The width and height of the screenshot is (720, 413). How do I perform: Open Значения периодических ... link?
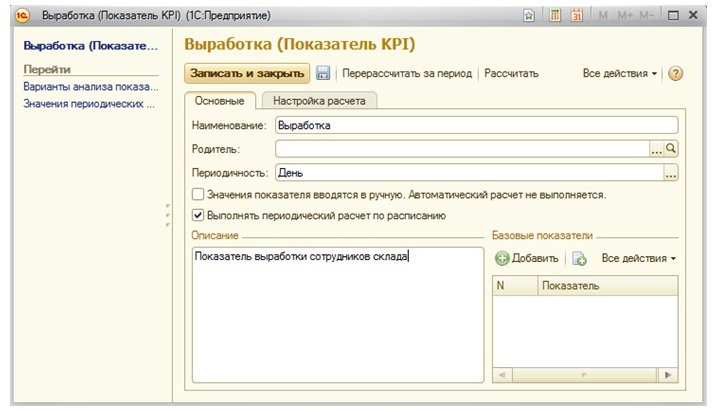pos(89,104)
